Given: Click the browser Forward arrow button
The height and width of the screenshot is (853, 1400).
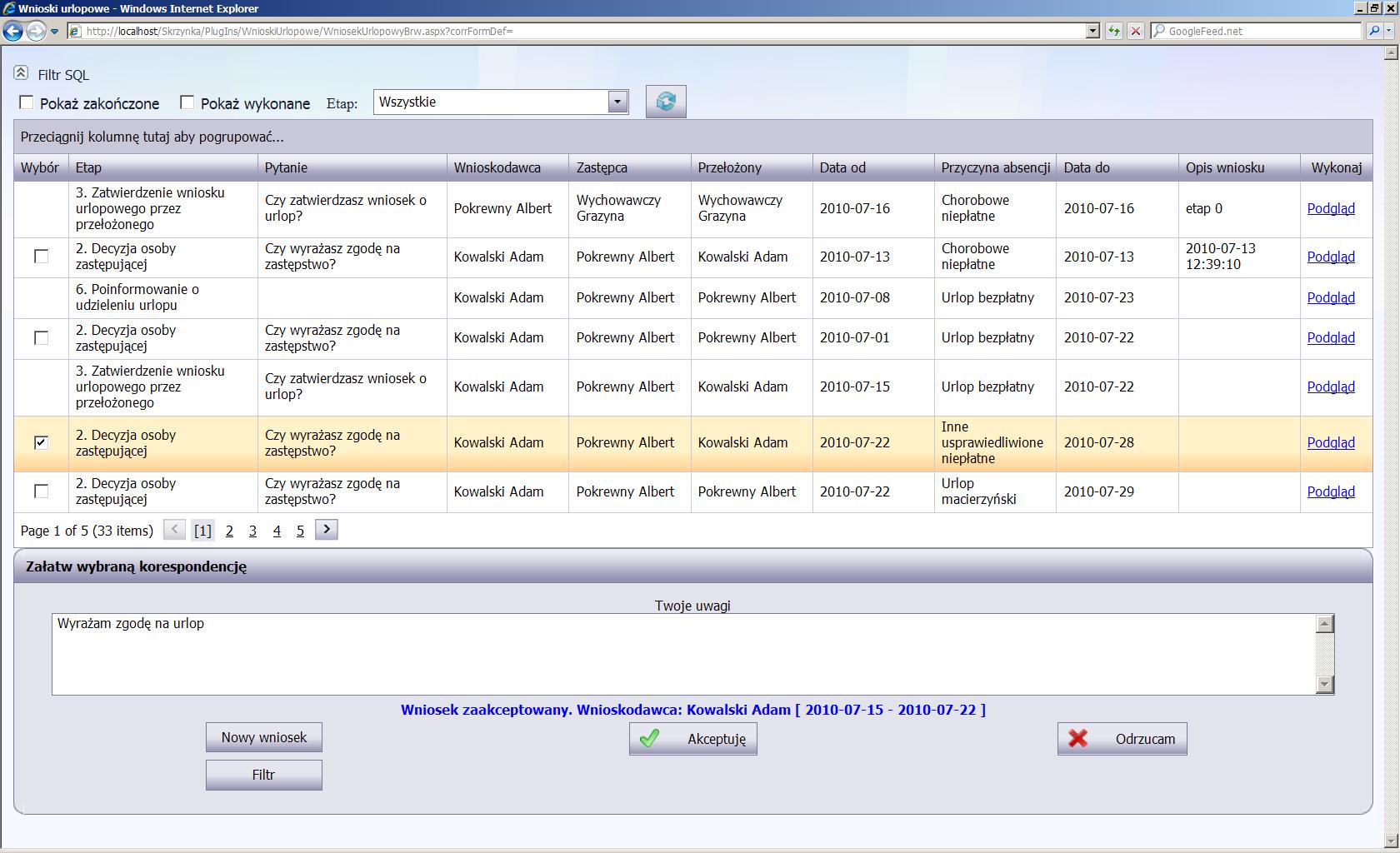Looking at the screenshot, I should (x=36, y=32).
